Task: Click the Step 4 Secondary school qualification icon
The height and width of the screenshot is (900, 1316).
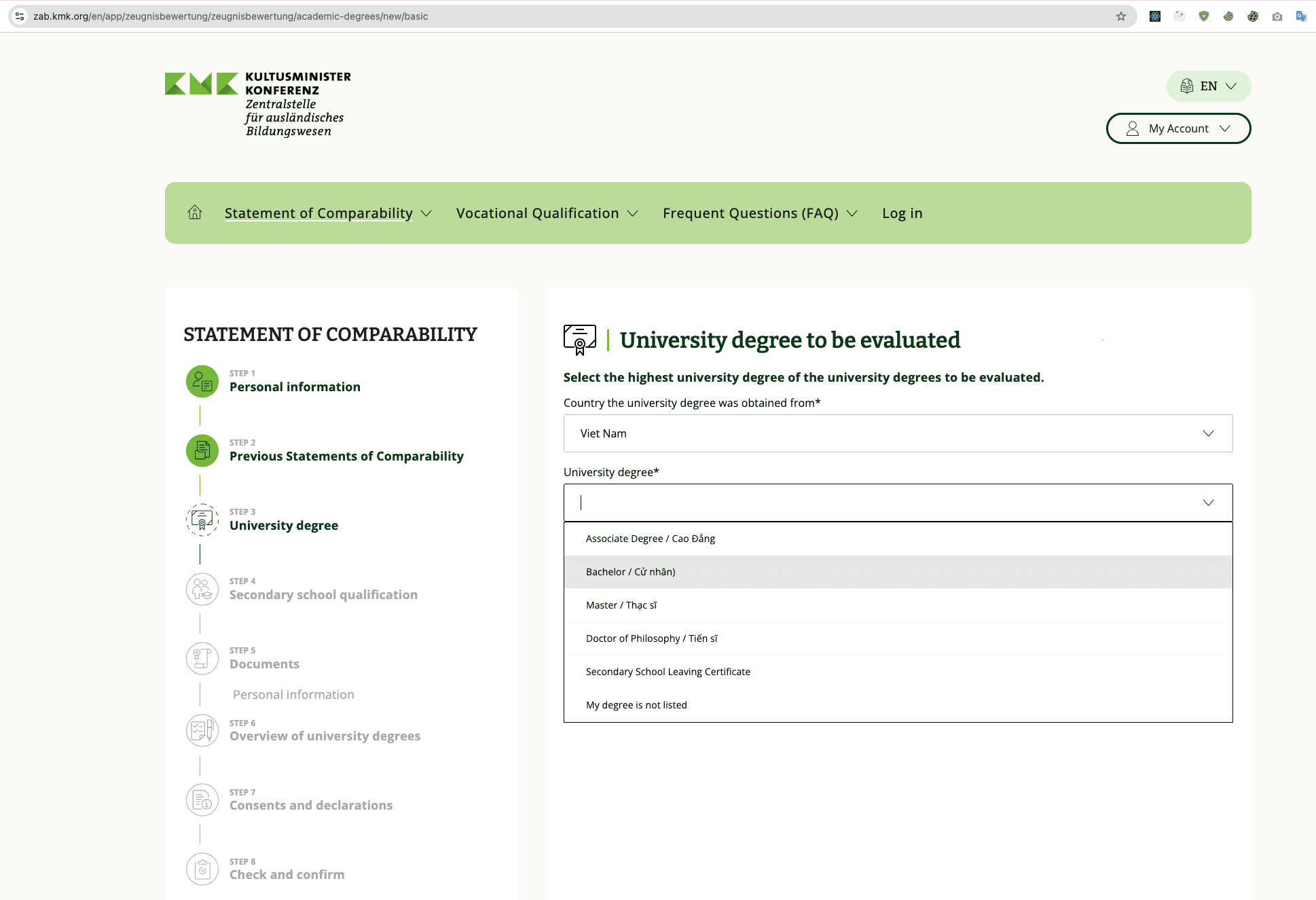Action: (x=202, y=590)
